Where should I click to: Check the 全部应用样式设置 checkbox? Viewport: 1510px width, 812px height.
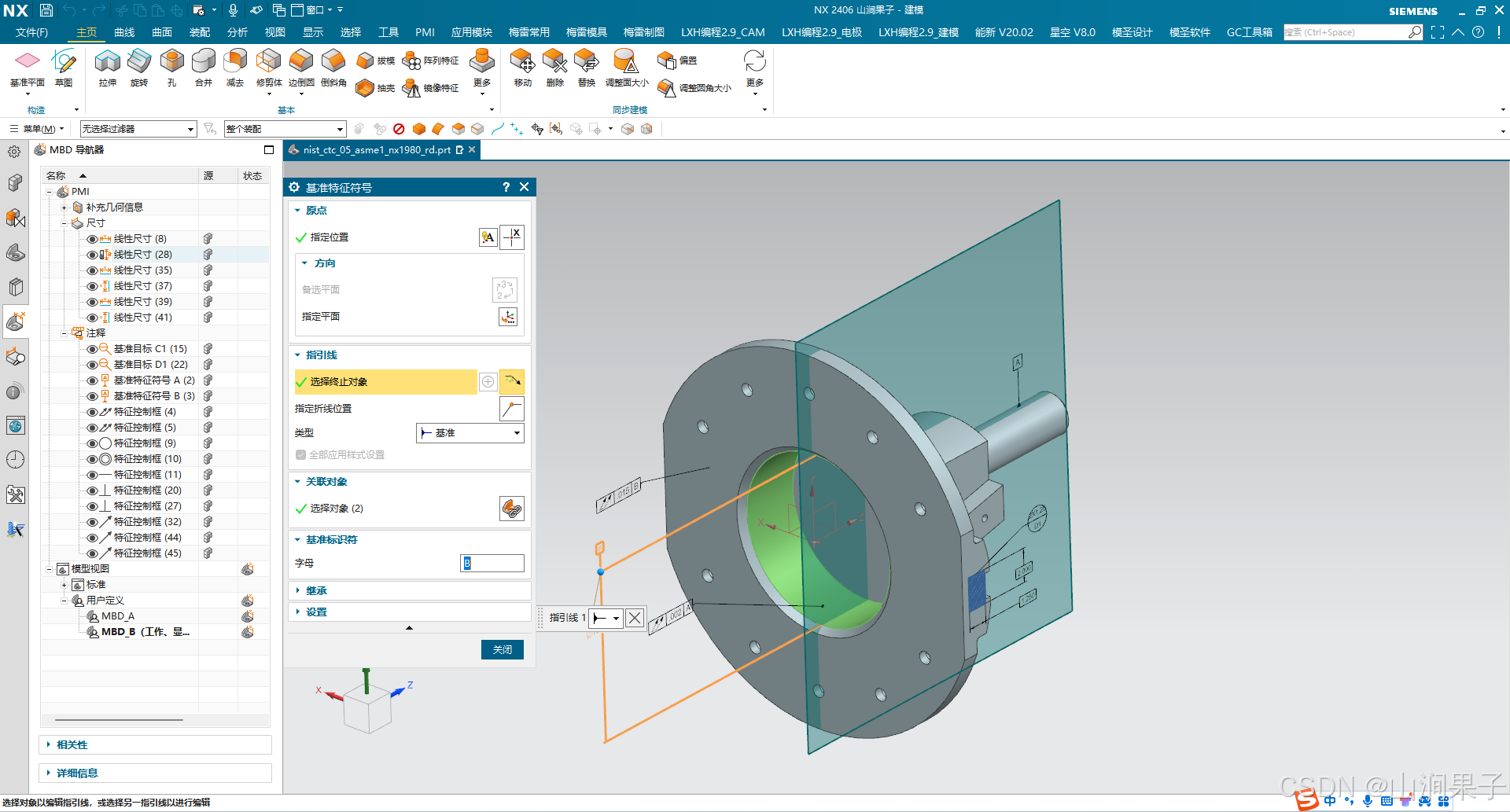click(300, 455)
